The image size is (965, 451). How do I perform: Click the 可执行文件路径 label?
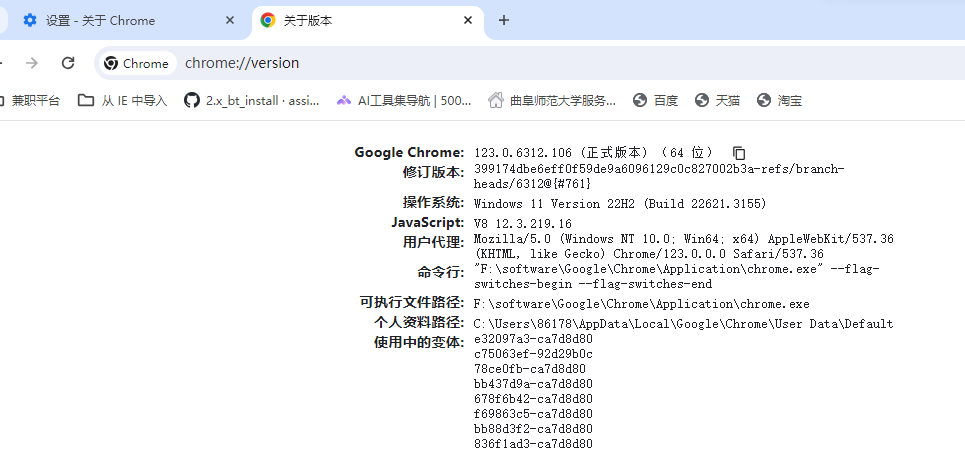pyautogui.click(x=412, y=302)
